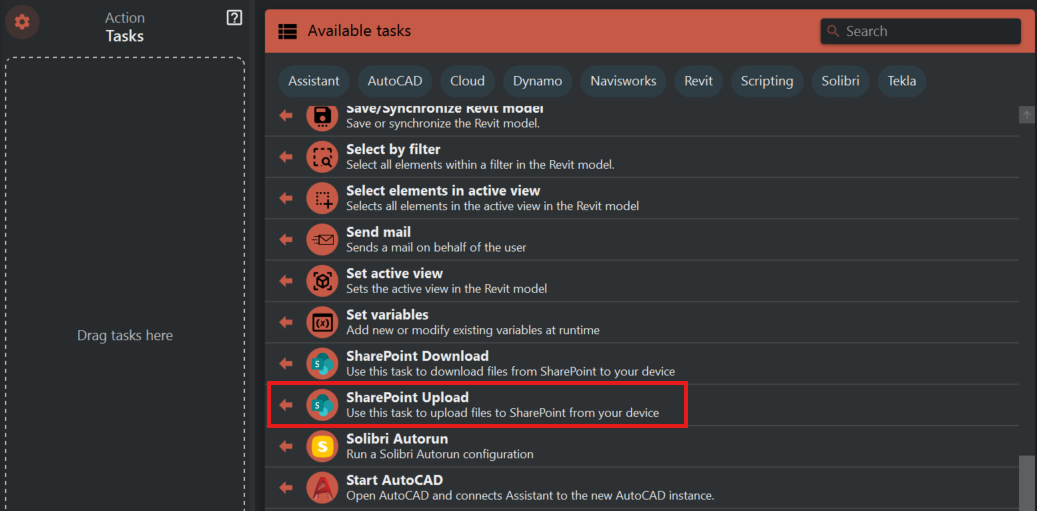The image size is (1037, 511).
Task: Click 'Sets the active view in the Revit model'
Action: pyautogui.click(x=446, y=289)
